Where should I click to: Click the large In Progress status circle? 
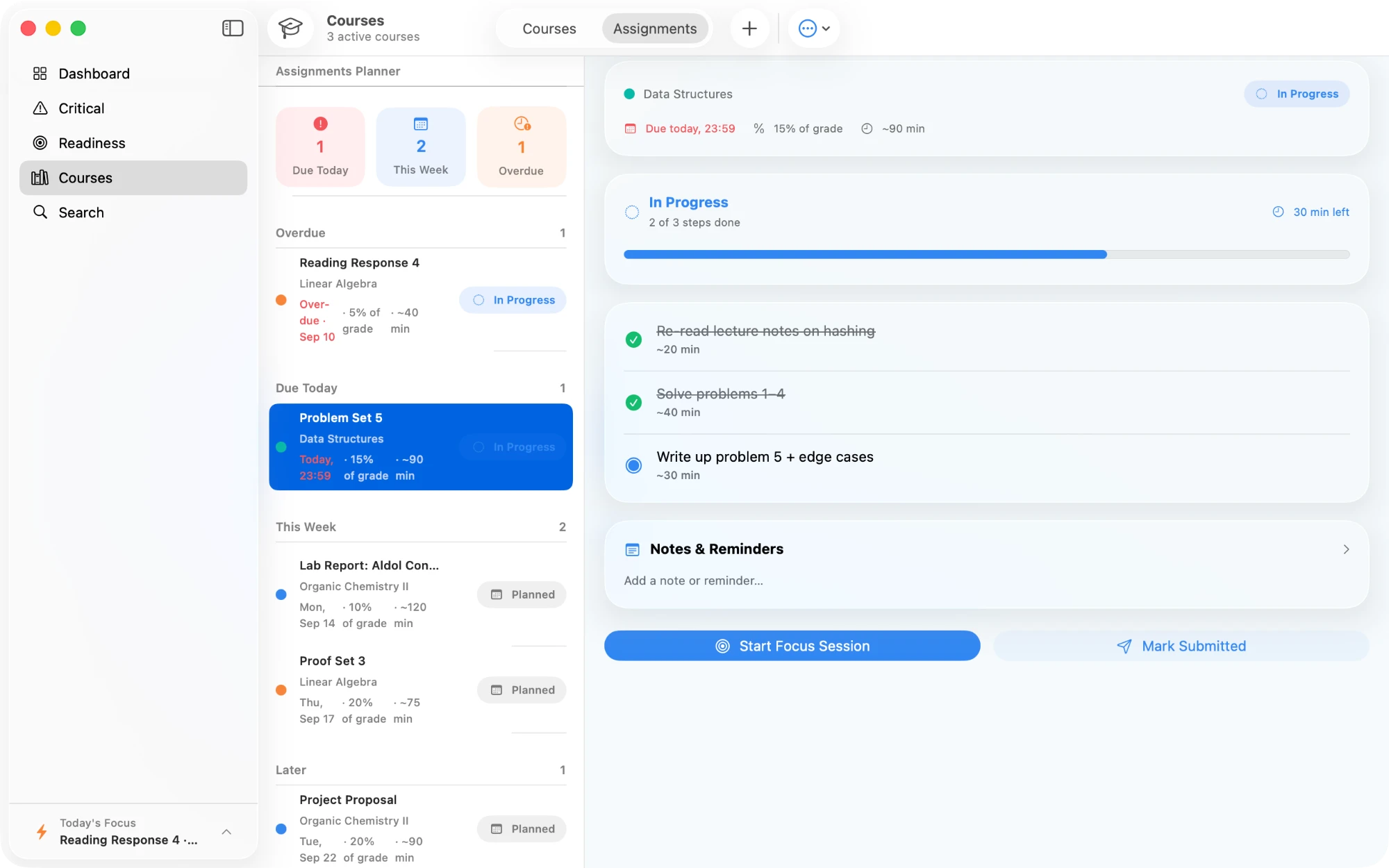[x=632, y=212]
